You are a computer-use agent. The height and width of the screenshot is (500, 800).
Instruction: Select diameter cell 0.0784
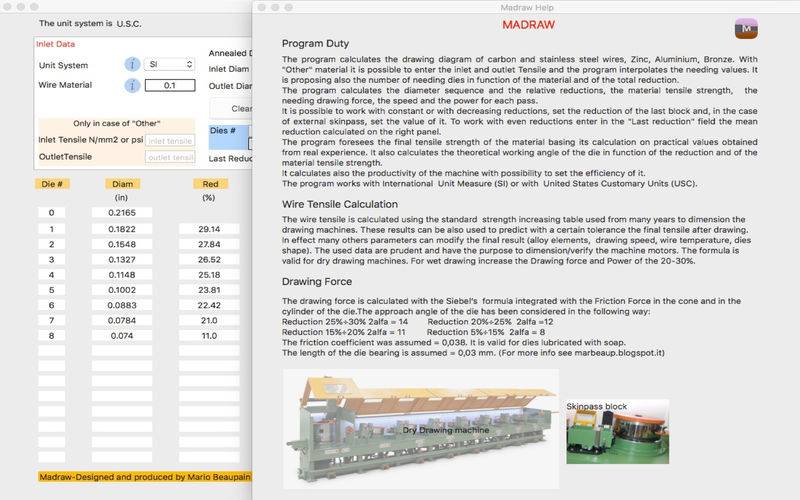[x=122, y=320]
